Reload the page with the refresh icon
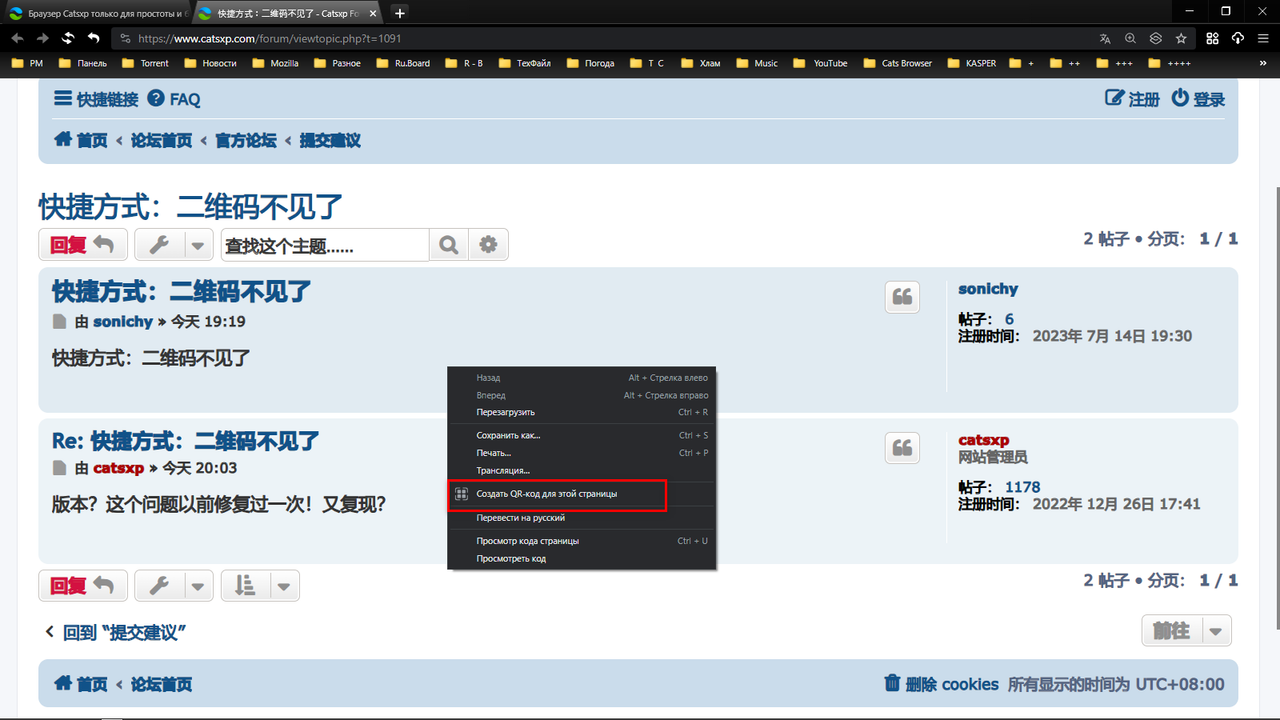Viewport: 1280px width, 720px height. [x=68, y=38]
